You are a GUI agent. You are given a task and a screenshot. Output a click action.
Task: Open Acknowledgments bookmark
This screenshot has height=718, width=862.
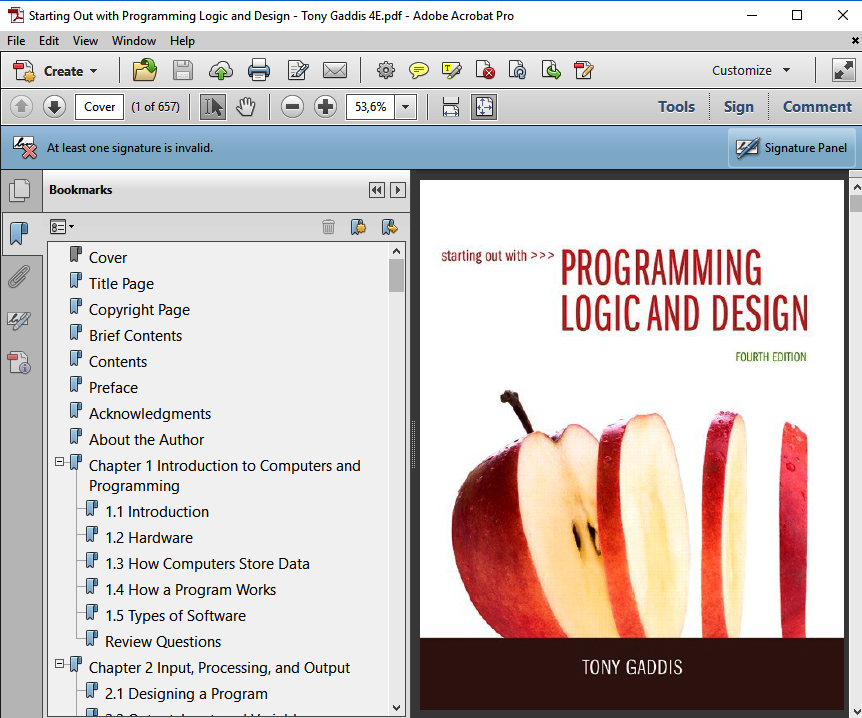coord(150,413)
